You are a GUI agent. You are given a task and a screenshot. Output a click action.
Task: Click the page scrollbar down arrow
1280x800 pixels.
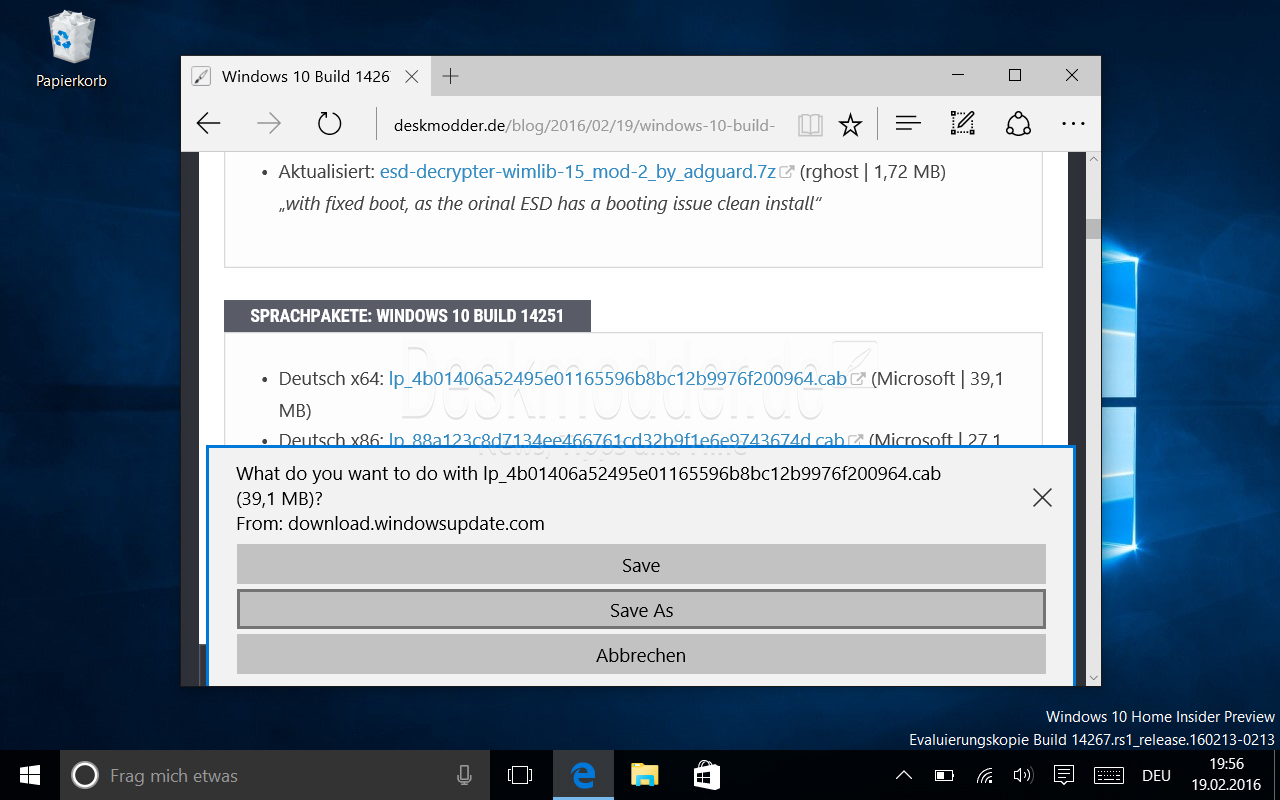(x=1092, y=677)
